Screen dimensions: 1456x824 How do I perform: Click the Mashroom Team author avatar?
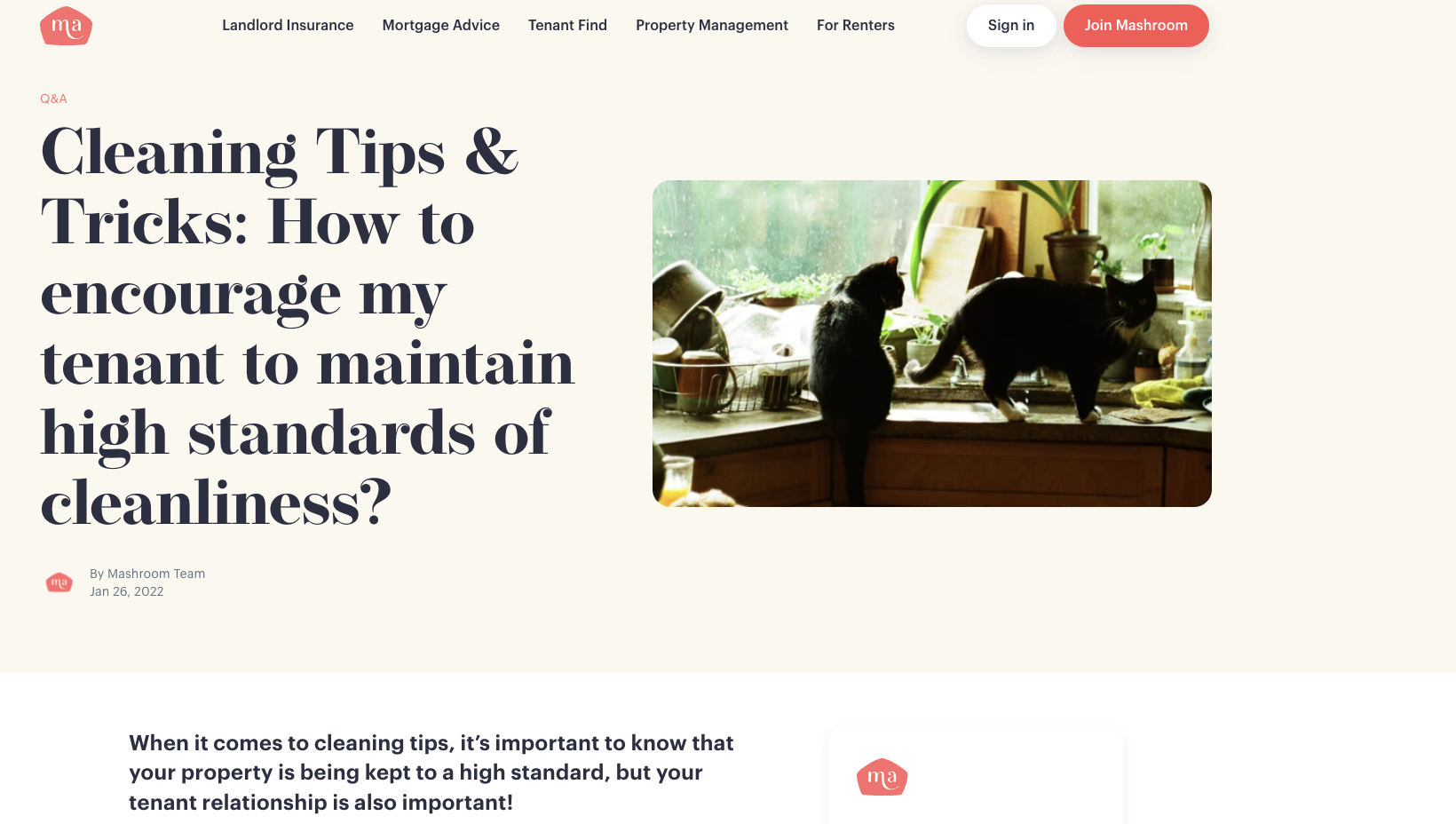(59, 582)
